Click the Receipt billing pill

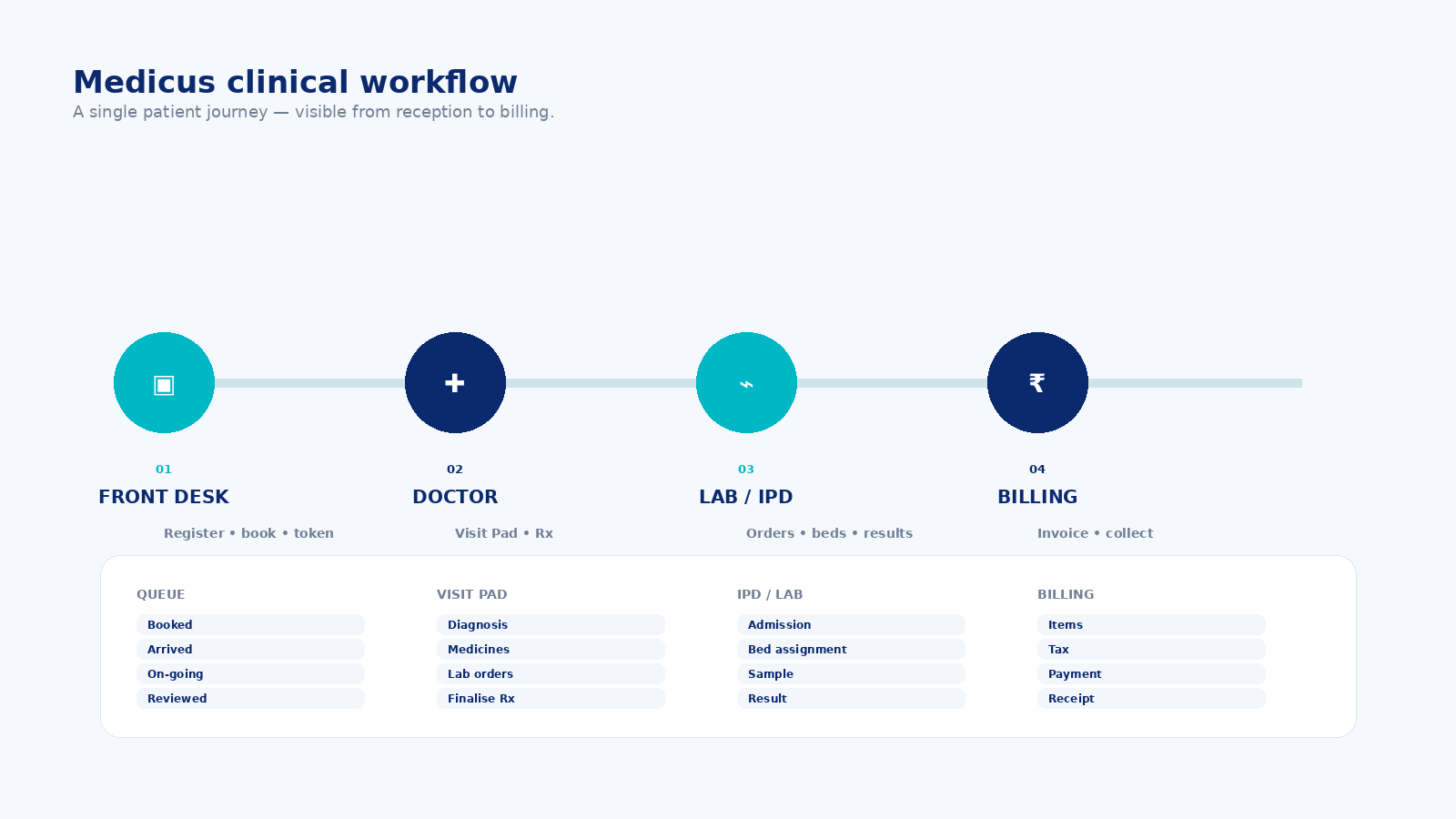pyautogui.click(x=1151, y=698)
